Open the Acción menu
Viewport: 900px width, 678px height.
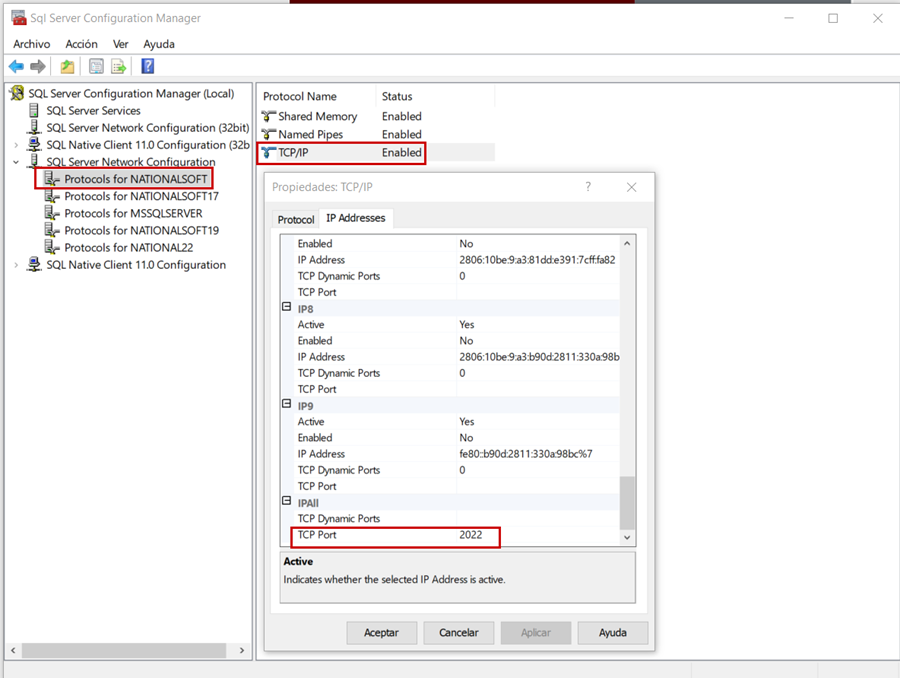tap(82, 44)
